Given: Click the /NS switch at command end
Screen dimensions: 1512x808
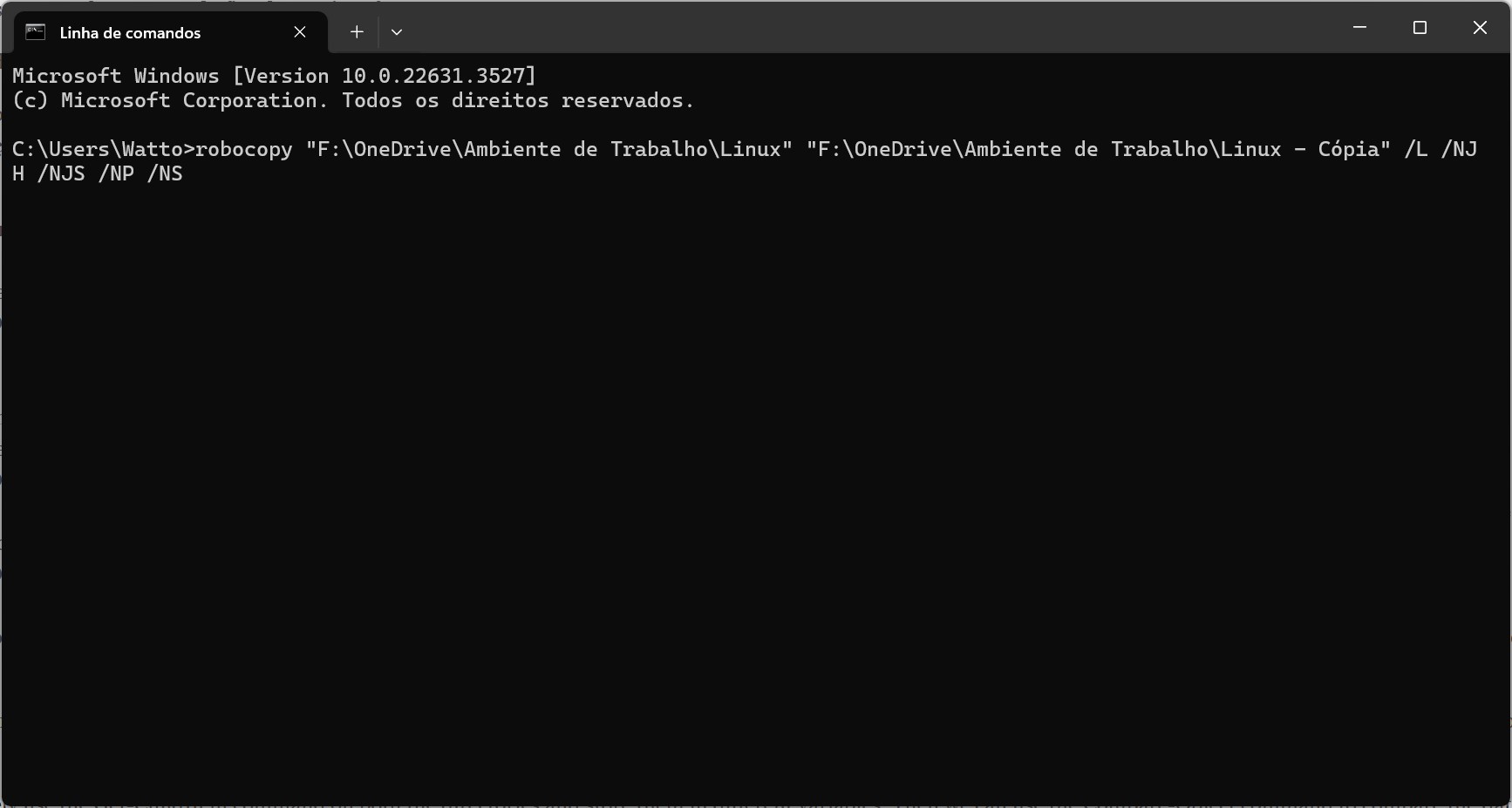Looking at the screenshot, I should pyautogui.click(x=165, y=173).
